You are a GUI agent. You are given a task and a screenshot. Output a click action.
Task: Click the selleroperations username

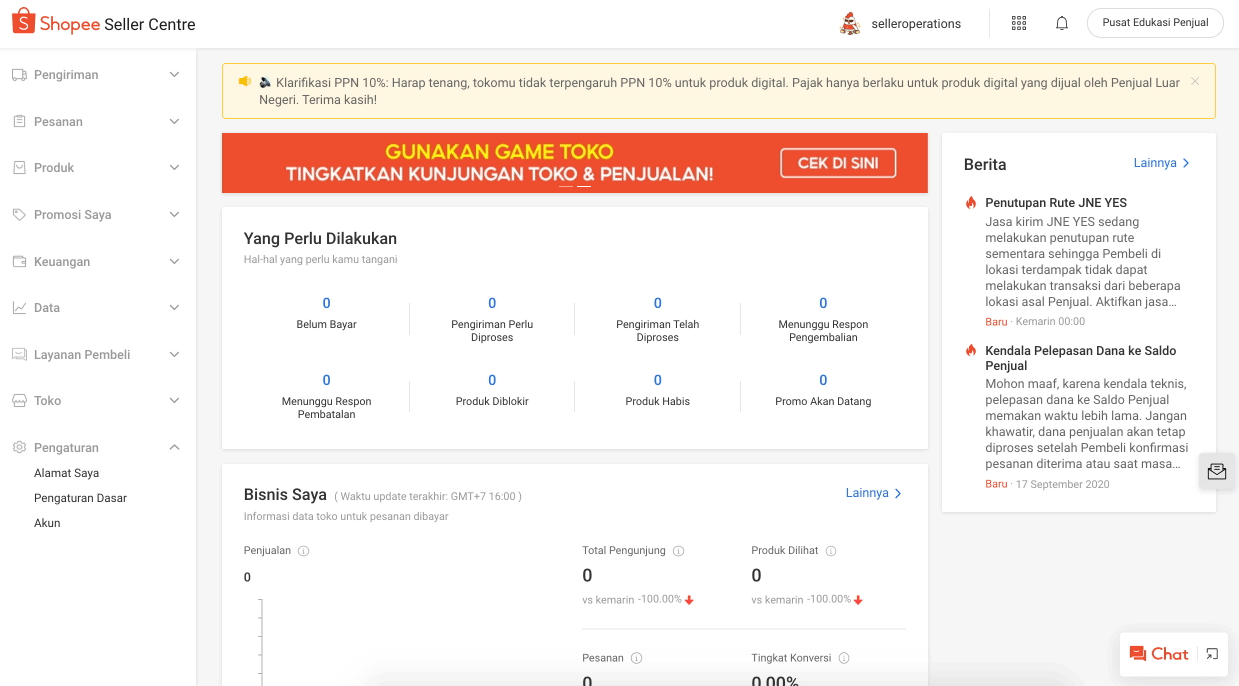916,24
